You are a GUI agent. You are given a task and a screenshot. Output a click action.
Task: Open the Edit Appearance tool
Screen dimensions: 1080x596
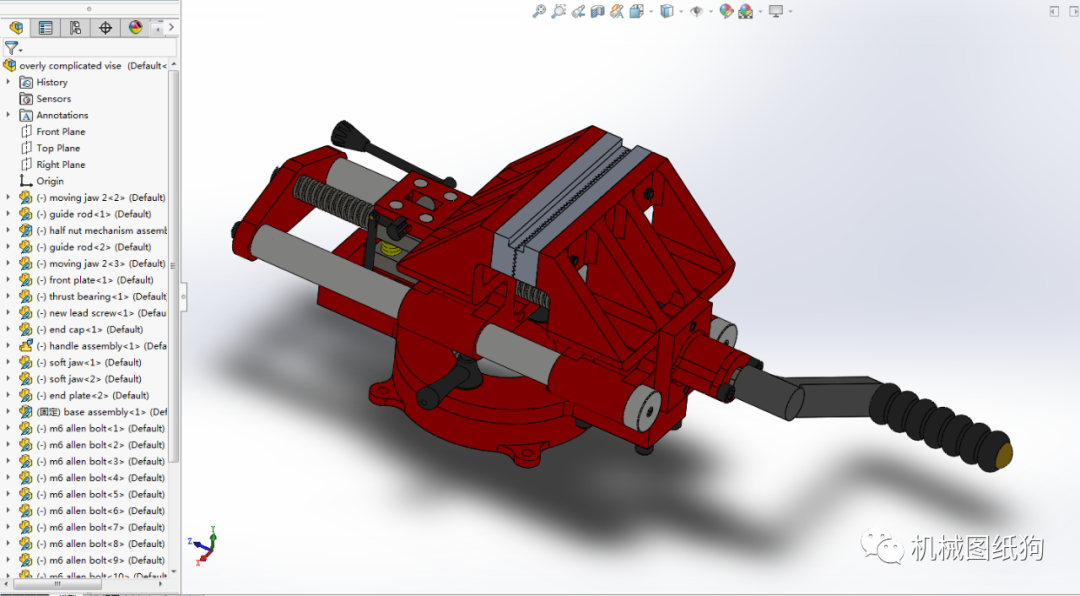(x=725, y=10)
